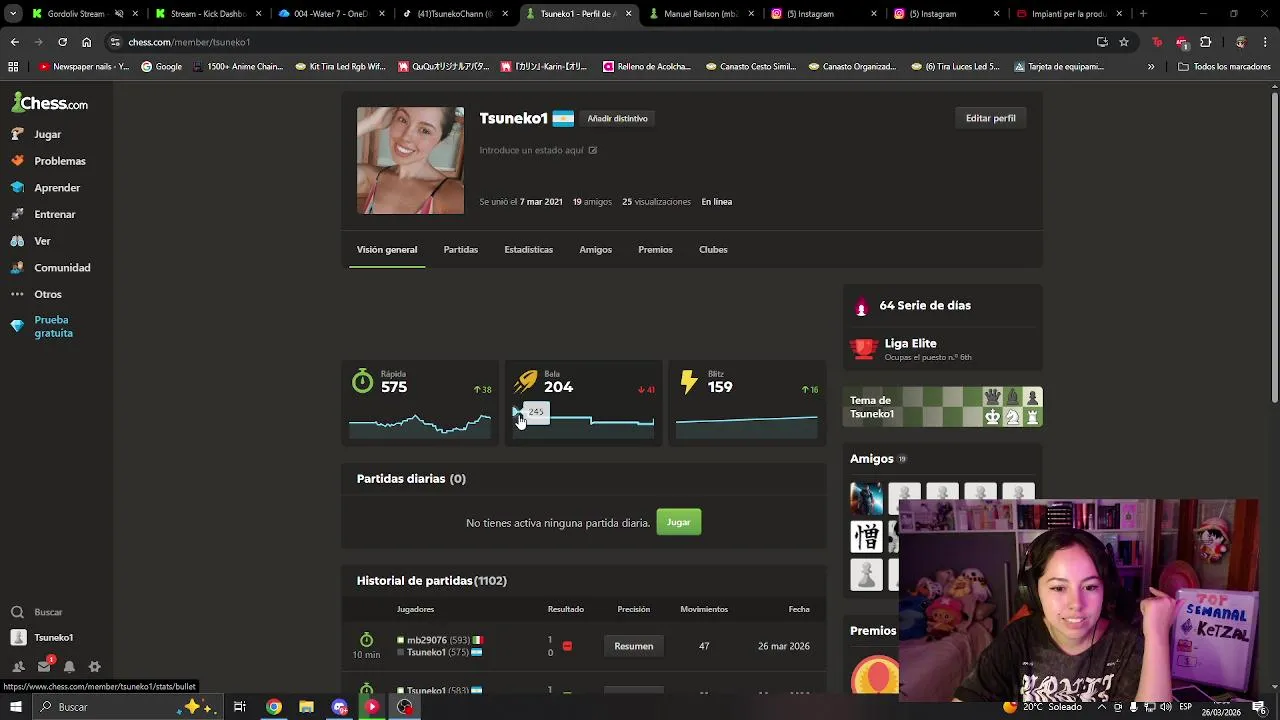Switch to the Estadísticas tab
1280x720 pixels.
click(528, 250)
